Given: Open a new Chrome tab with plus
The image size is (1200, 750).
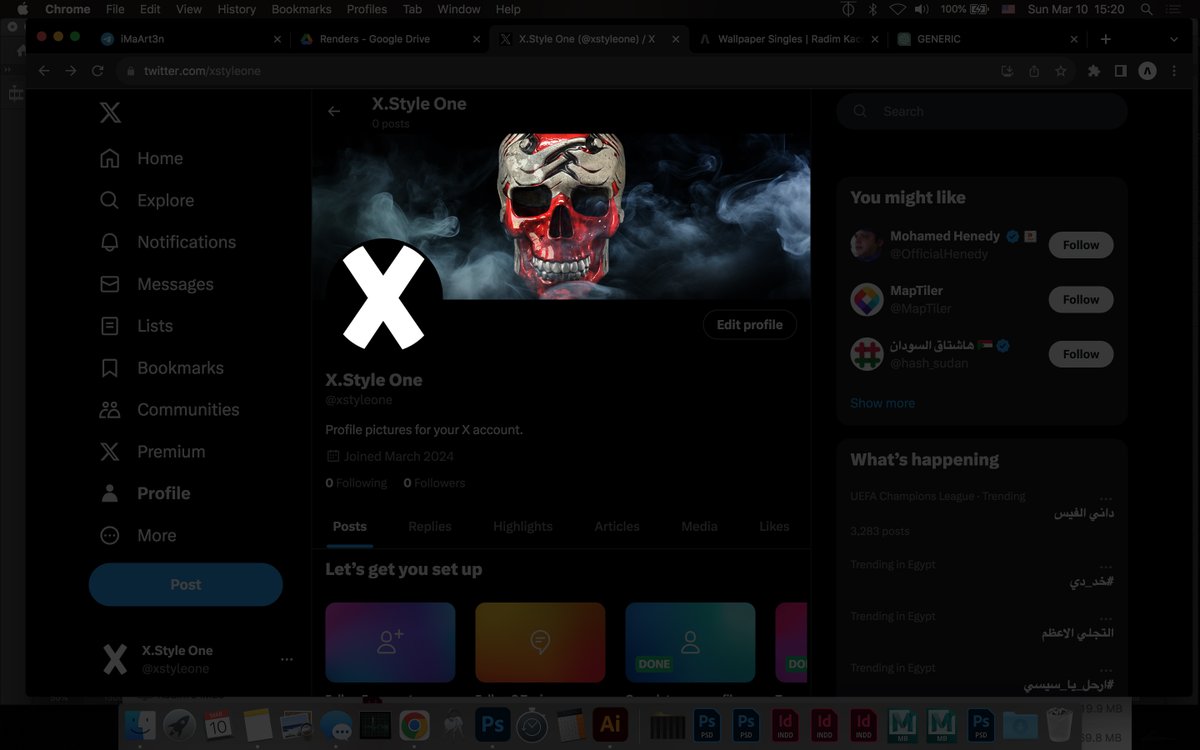Looking at the screenshot, I should click(x=1105, y=39).
